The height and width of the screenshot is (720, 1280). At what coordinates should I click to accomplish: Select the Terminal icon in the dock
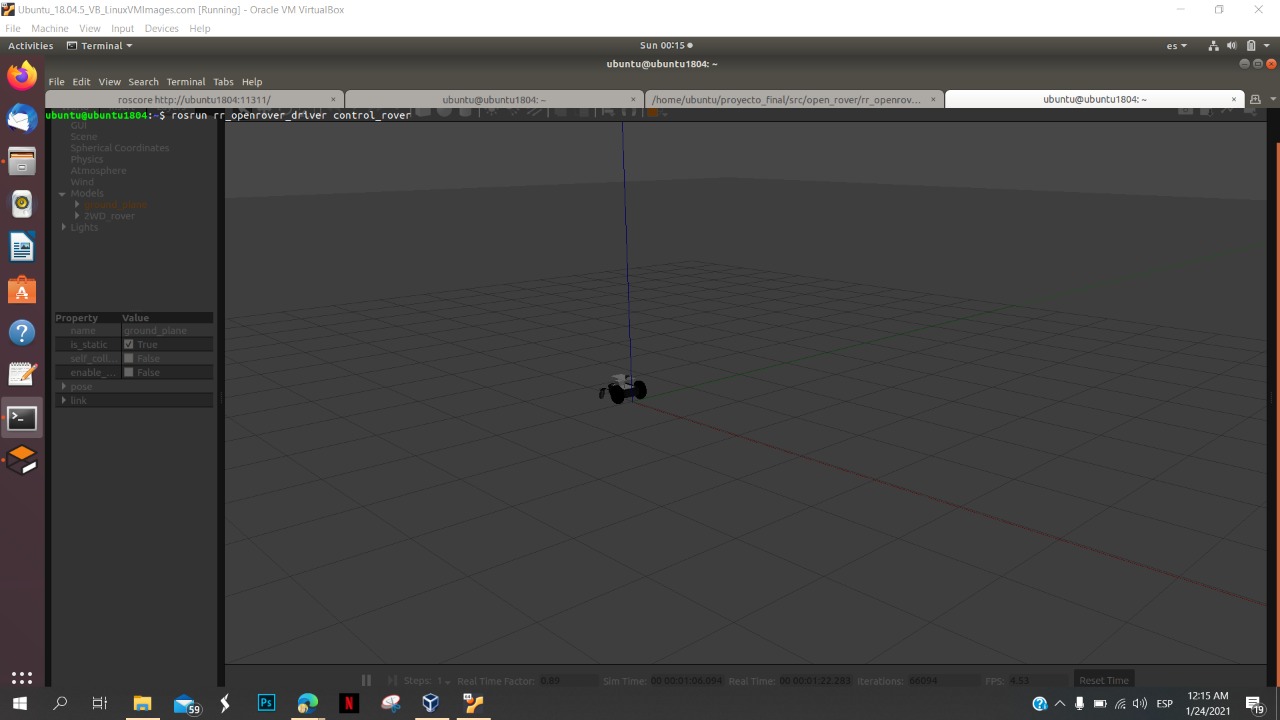pyautogui.click(x=22, y=418)
